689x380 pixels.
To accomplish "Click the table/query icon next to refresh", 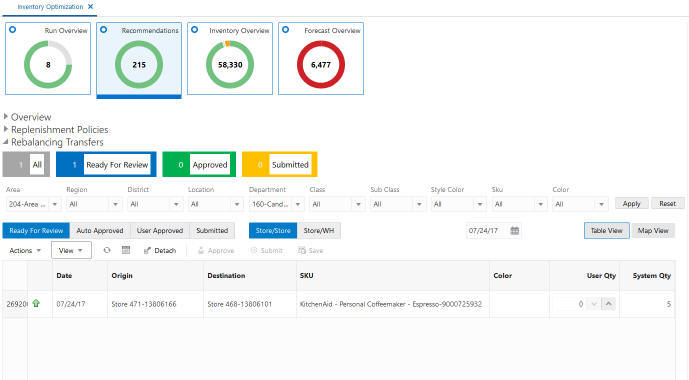I will click(x=126, y=250).
